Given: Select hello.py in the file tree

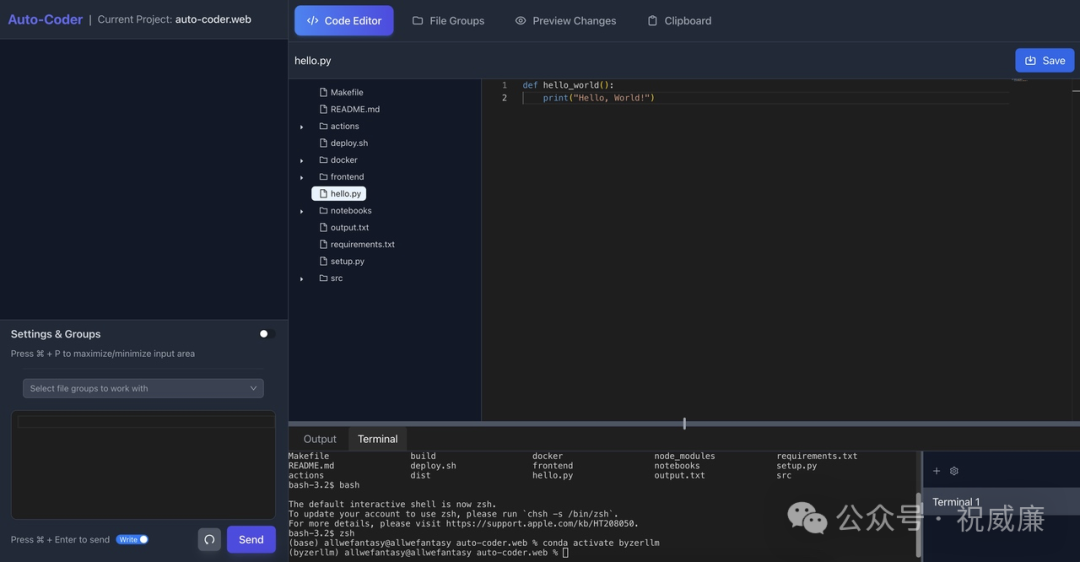Looking at the screenshot, I should pos(339,194).
